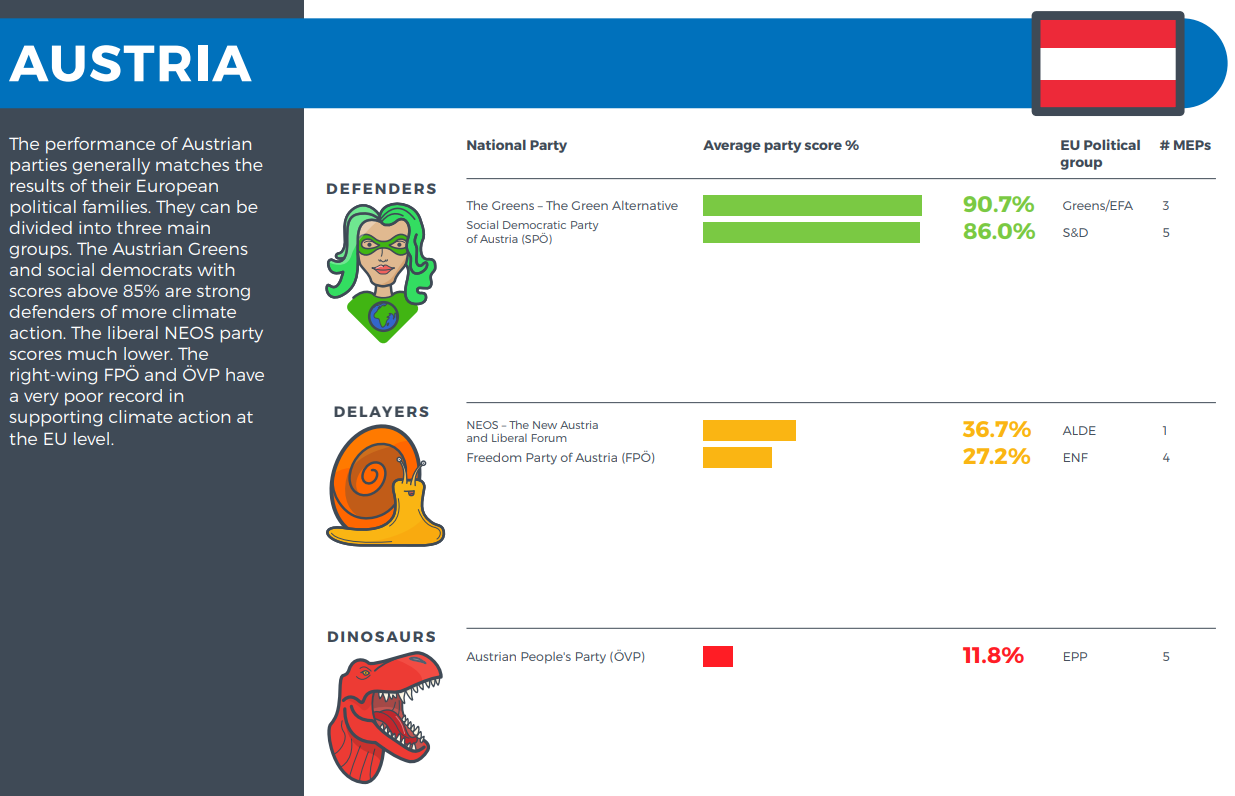Click the DELAYERS section heading
This screenshot has width=1235, height=796.
(x=382, y=411)
